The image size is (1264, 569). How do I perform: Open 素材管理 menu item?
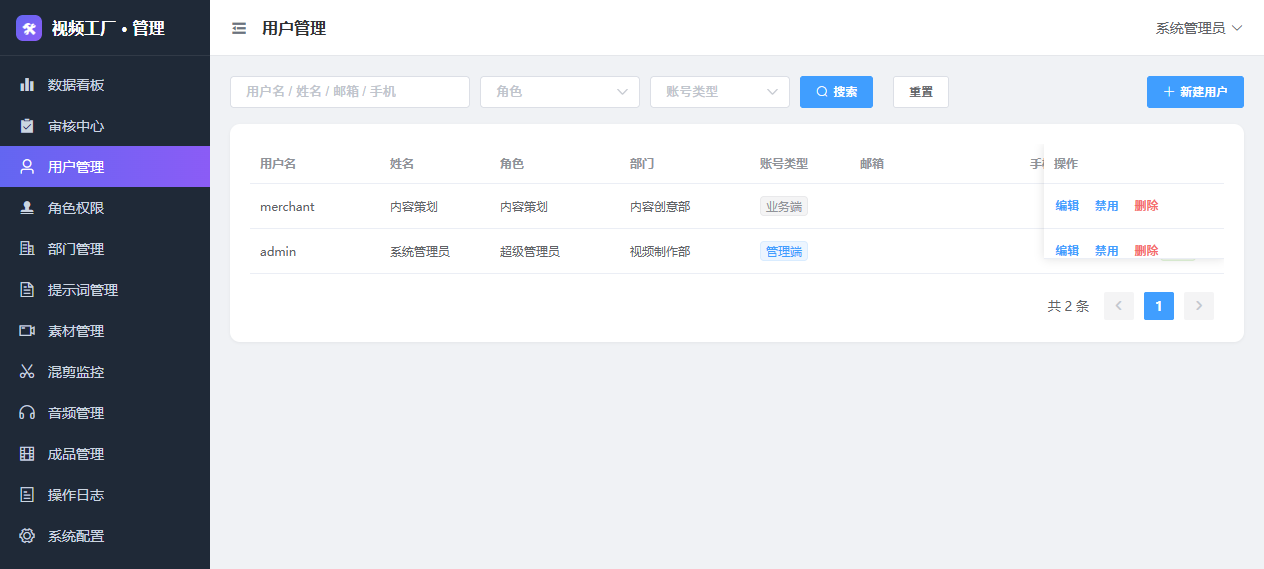click(105, 331)
